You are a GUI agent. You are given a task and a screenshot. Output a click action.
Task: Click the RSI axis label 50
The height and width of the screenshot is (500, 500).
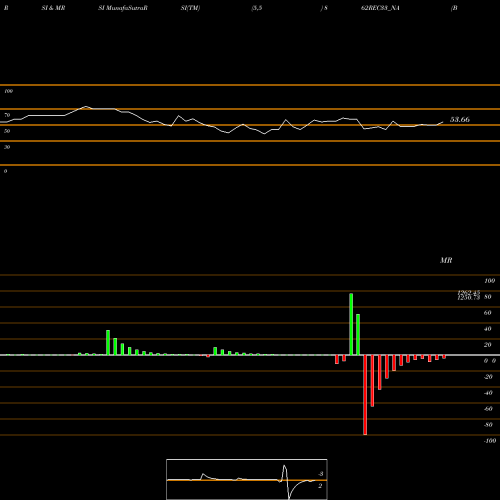[x=7, y=131]
